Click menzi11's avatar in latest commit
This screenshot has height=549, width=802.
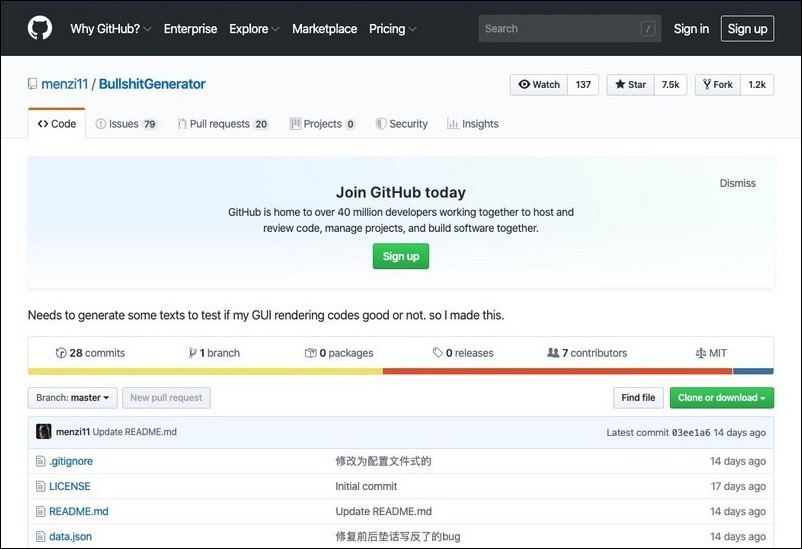tap(44, 432)
